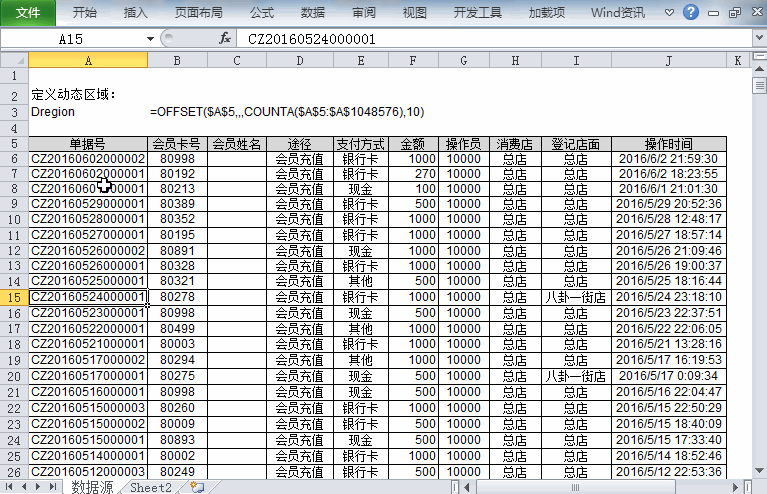Viewport: 767px width, 494px height.
Task: Select column J header
Action: click(669, 61)
